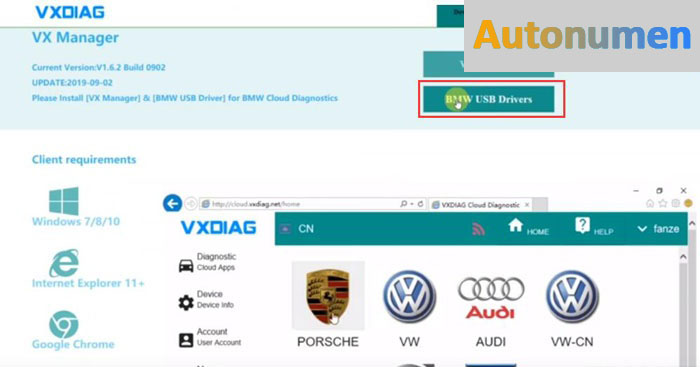
Task: Click the Google Chrome icon
Action: [63, 324]
